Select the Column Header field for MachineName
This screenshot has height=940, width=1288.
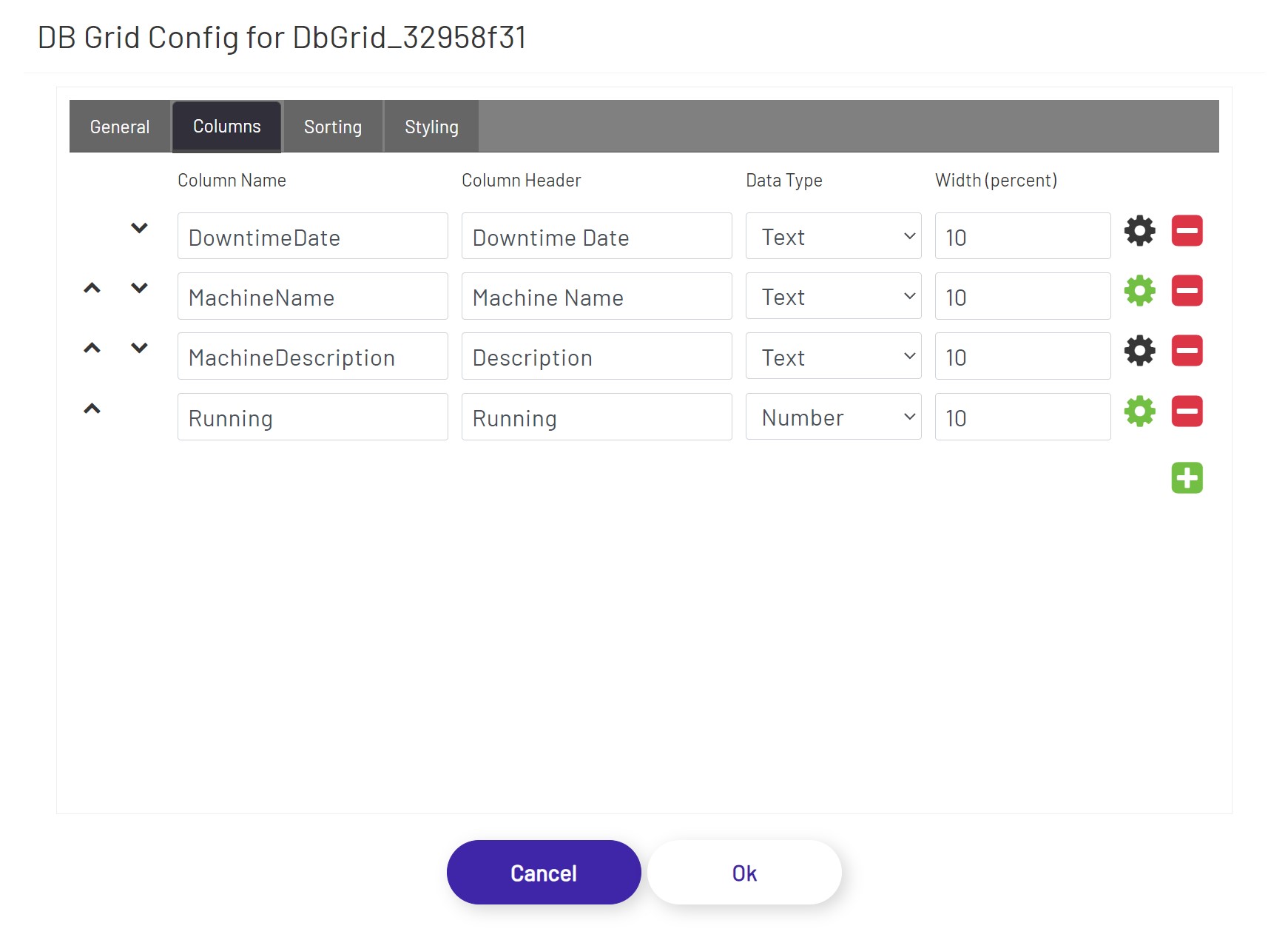click(x=596, y=296)
